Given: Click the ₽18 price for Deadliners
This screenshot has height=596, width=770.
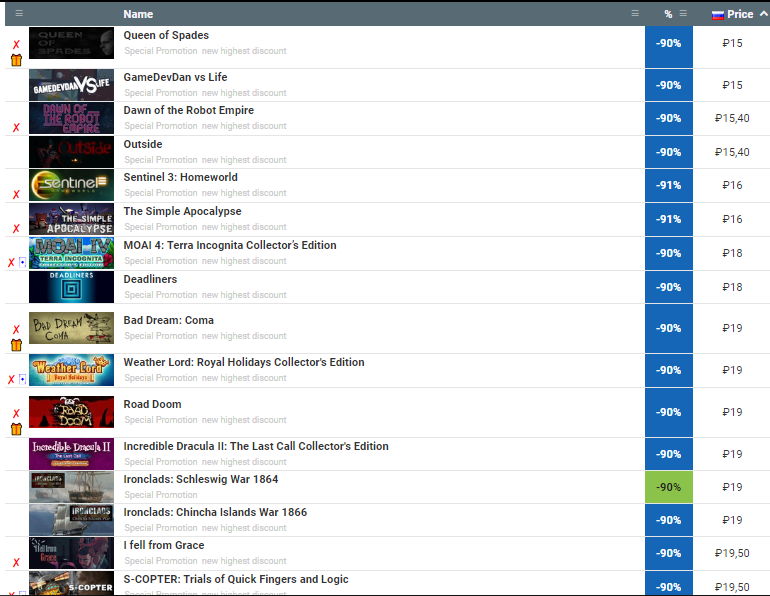Looking at the screenshot, I should coord(732,287).
